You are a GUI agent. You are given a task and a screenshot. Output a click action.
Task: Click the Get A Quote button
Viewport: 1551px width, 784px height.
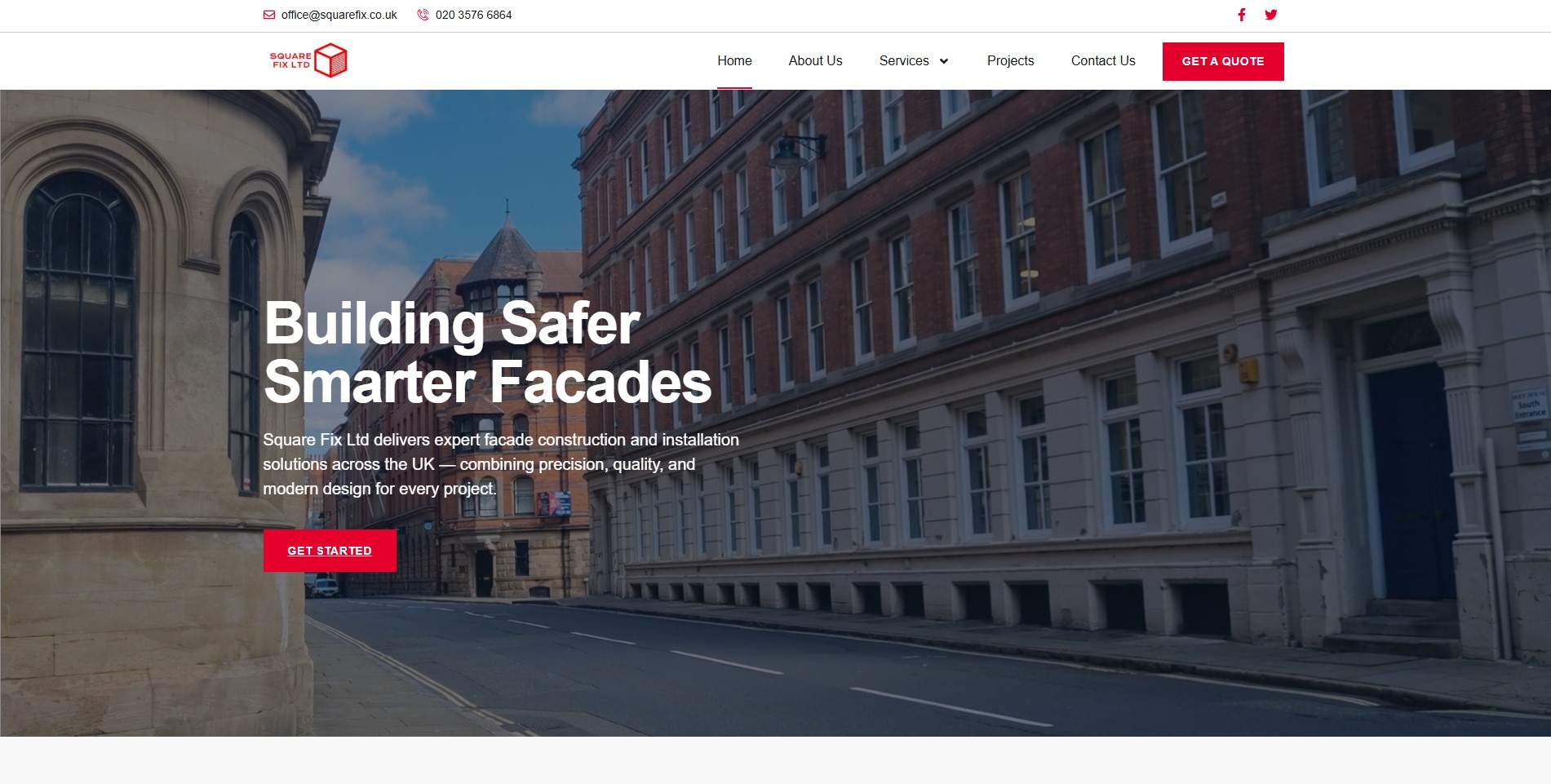click(1223, 61)
